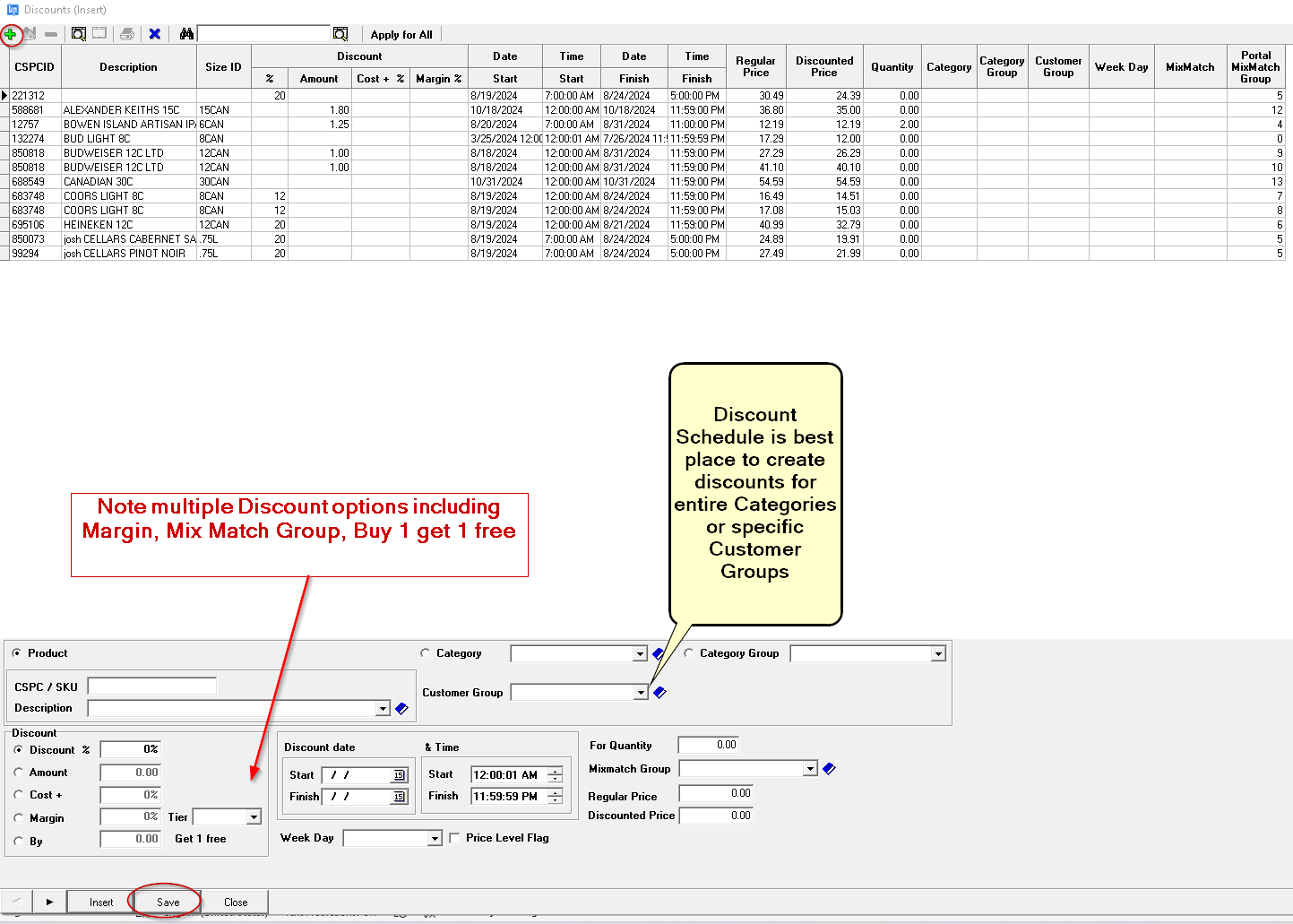Click the green plus Add discount icon
Viewport: 1293px width, 924px height.
[x=10, y=34]
